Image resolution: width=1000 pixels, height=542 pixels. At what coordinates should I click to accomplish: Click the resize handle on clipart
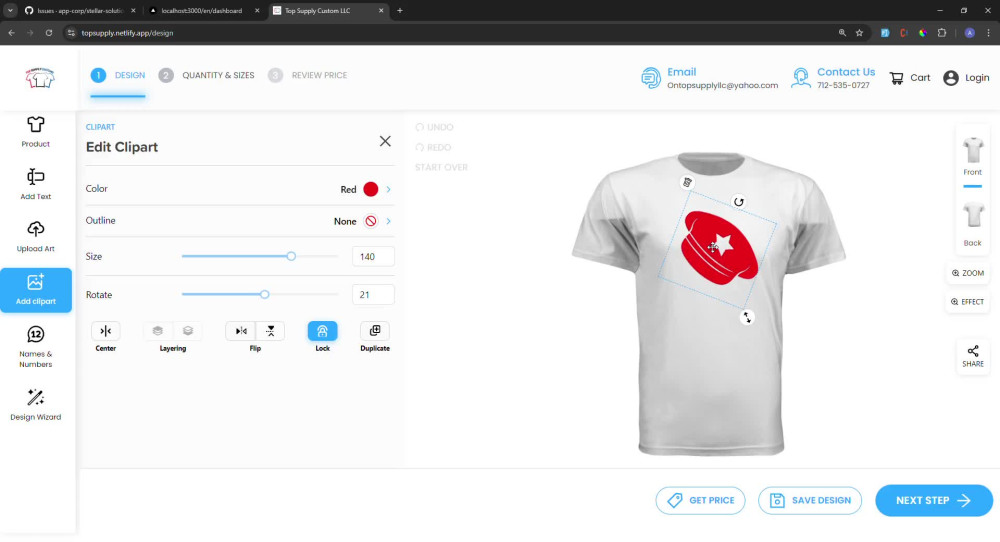click(747, 317)
